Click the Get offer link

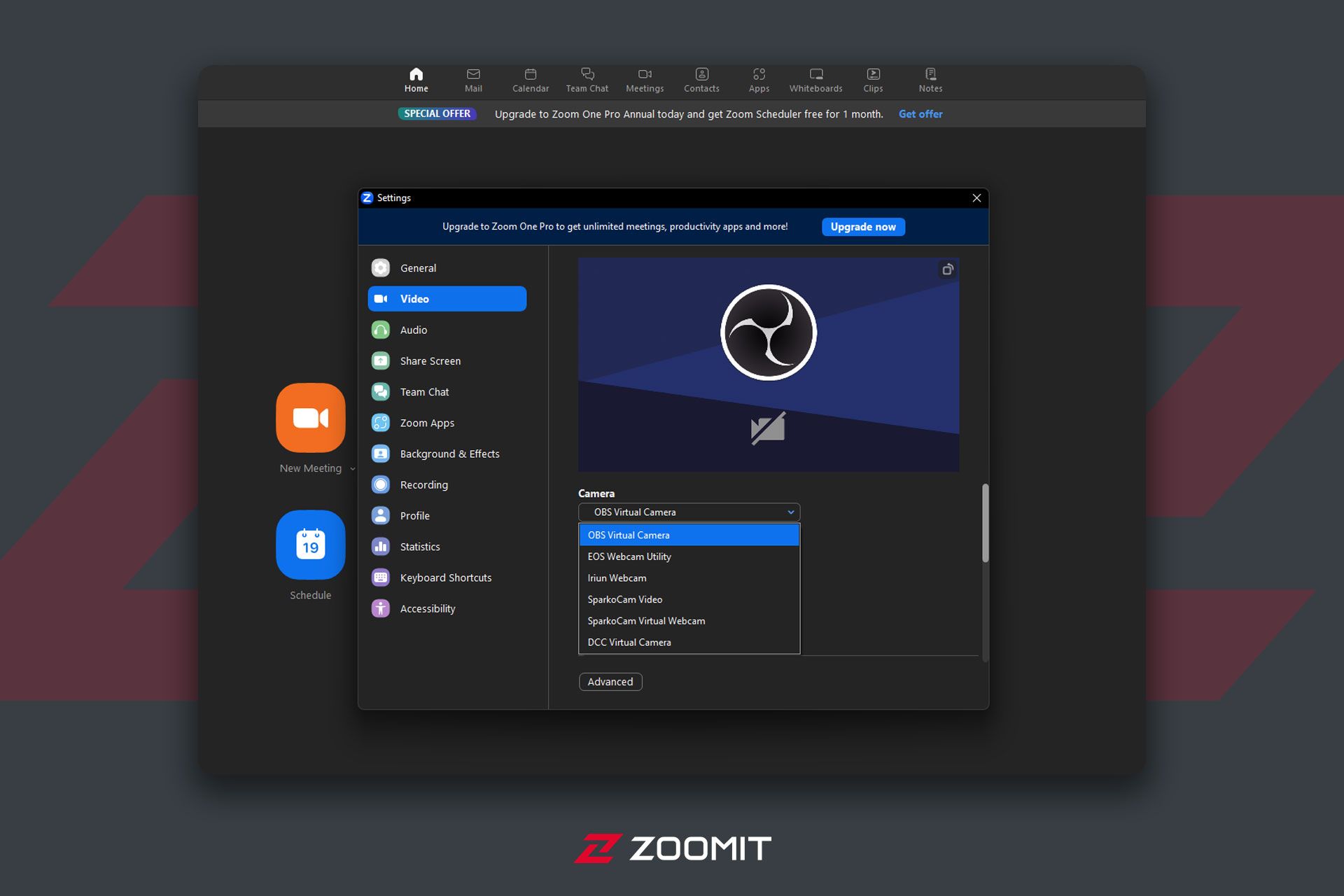click(920, 114)
